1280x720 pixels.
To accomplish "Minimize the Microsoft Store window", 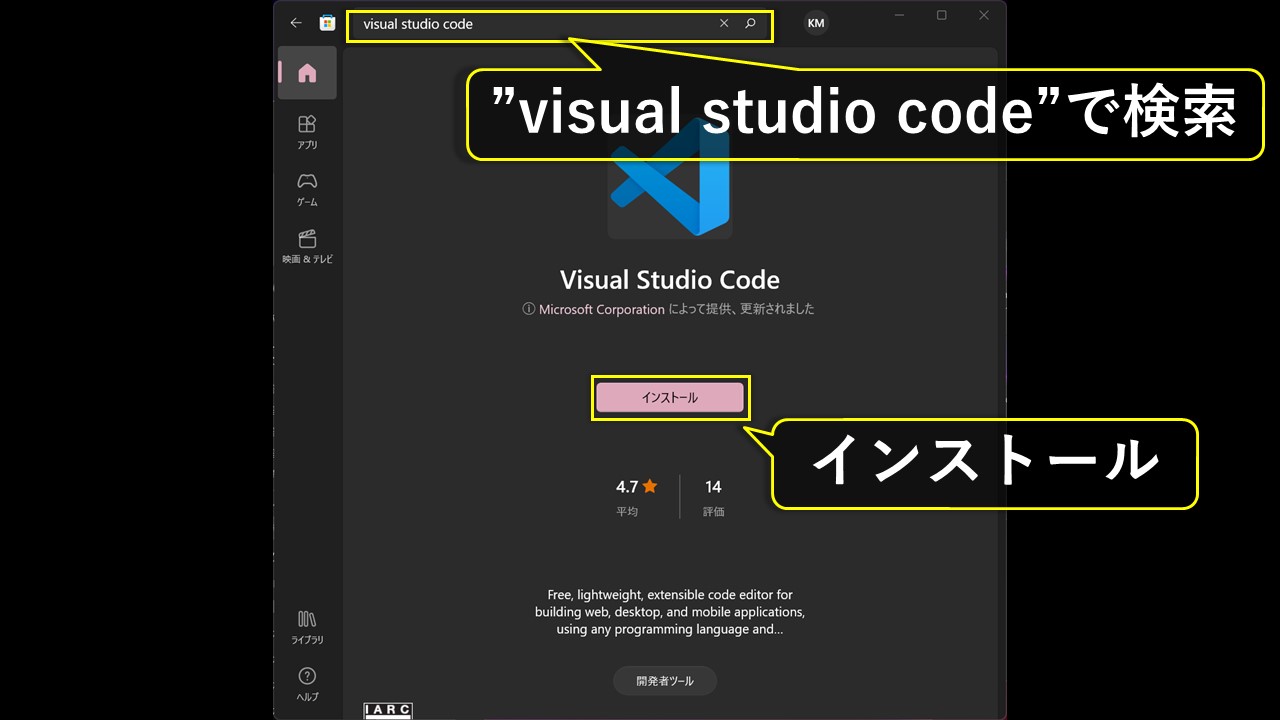I will coord(899,15).
